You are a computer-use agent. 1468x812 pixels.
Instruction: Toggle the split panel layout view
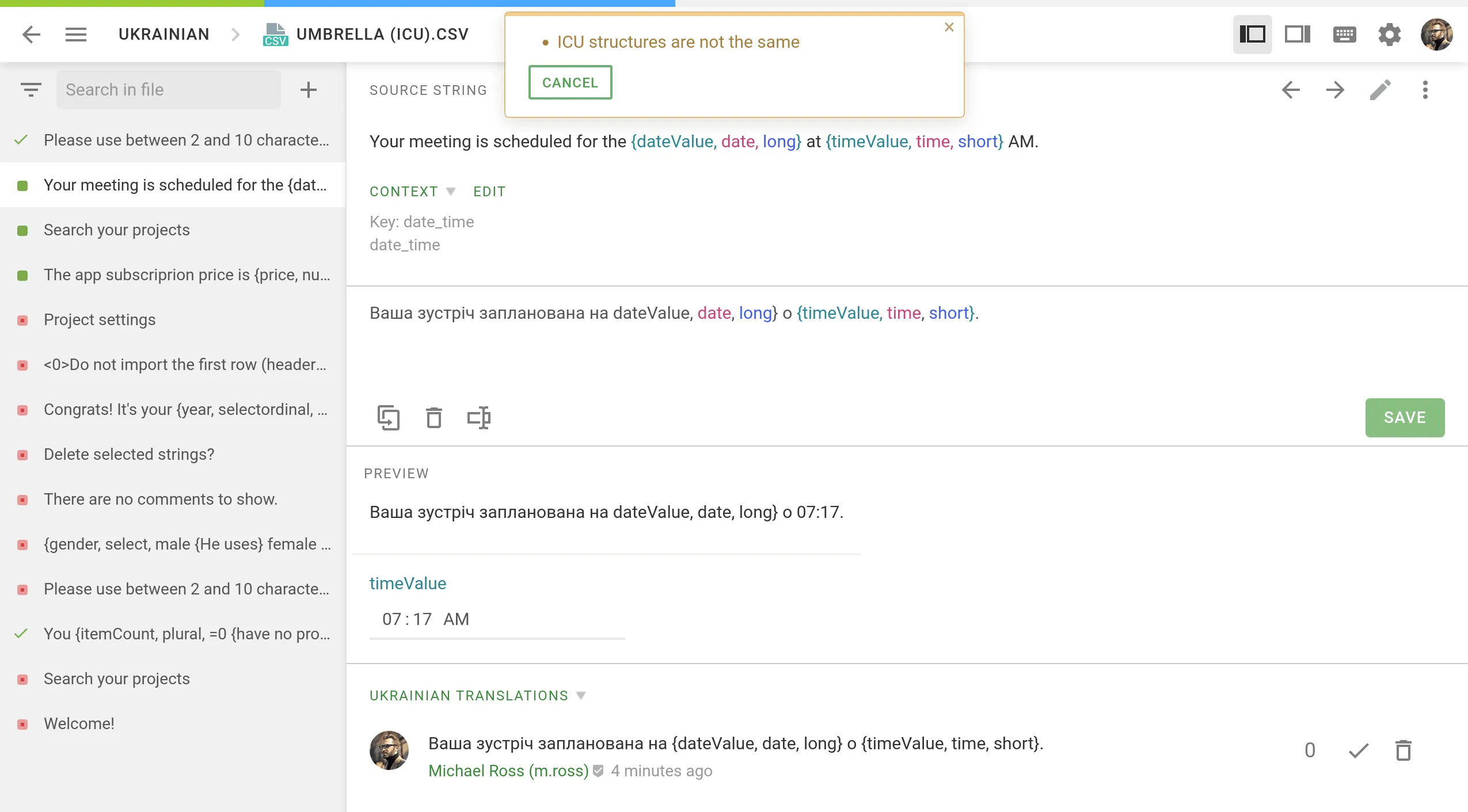1297,35
